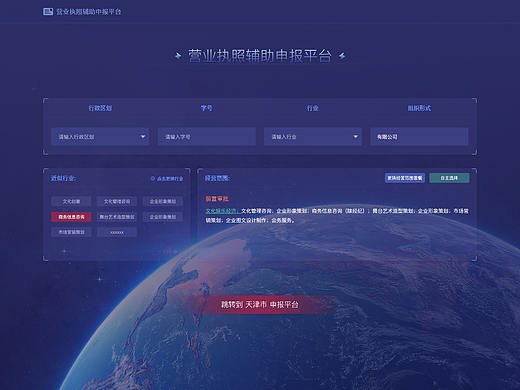Open the 行政区划 dropdown arrow
The image size is (520, 390).
click(x=143, y=137)
